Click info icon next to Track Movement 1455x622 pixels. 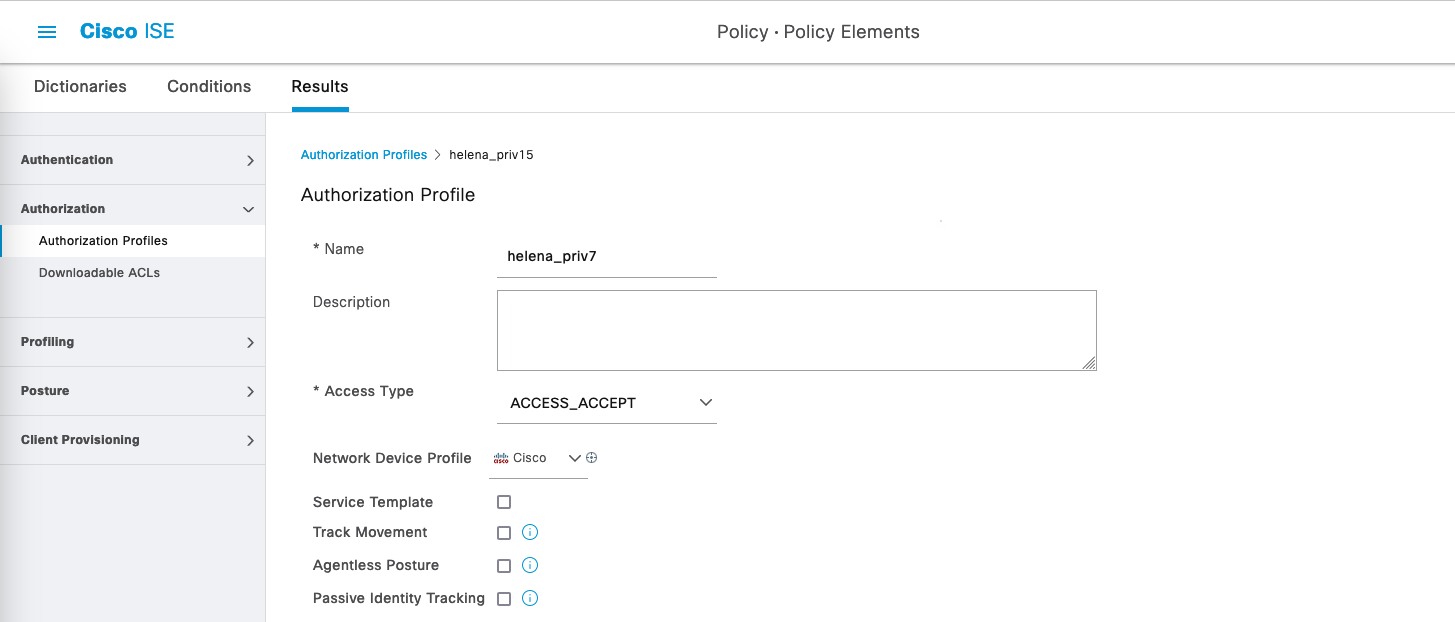coord(530,533)
